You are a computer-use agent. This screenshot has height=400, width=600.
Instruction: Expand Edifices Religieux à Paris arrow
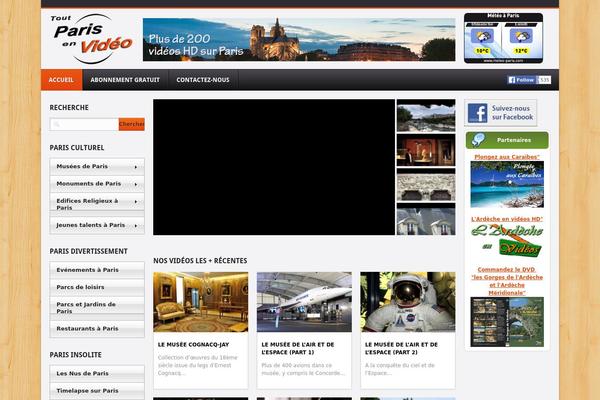coord(136,201)
